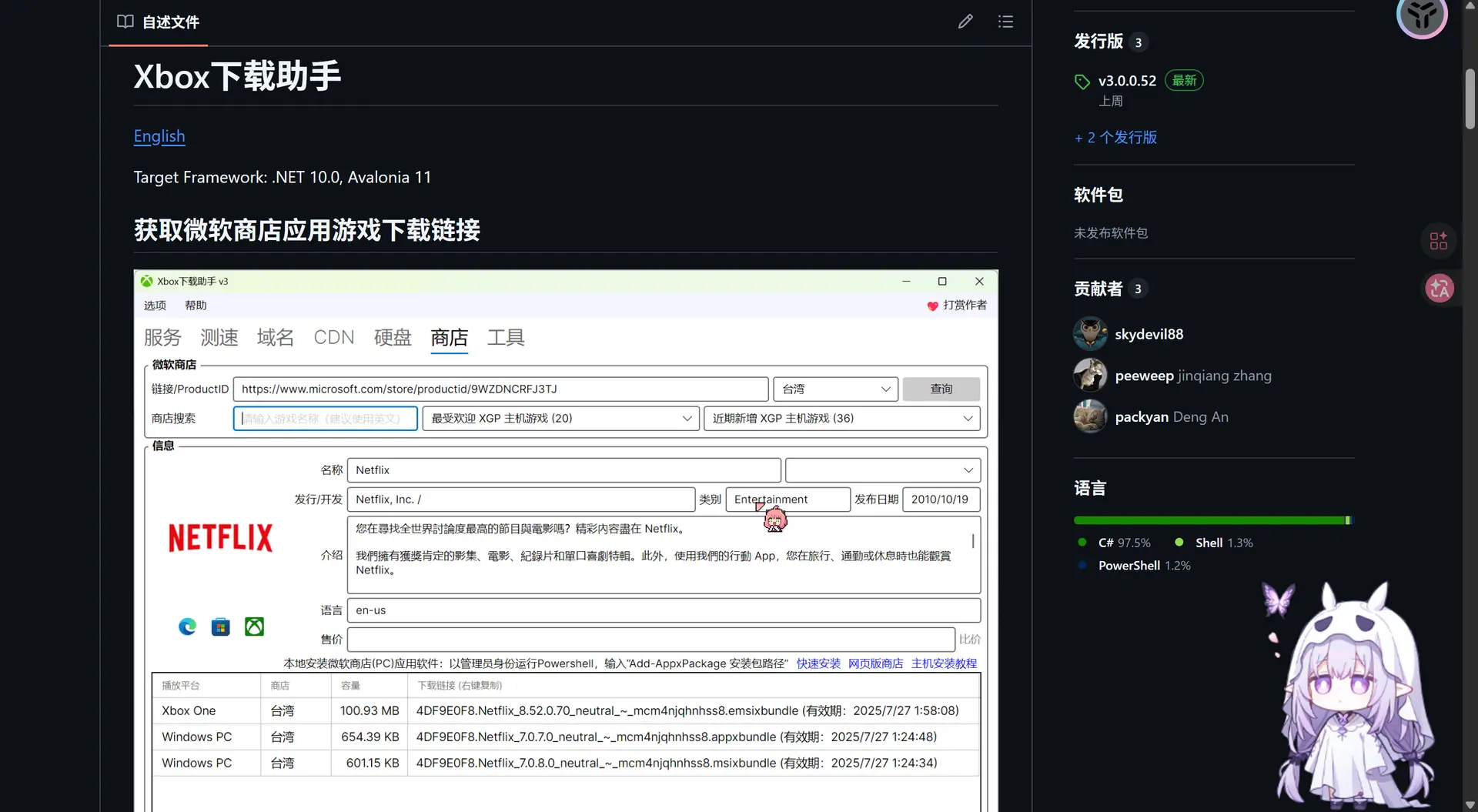Expand the 台湾 region dropdown
Viewport: 1478px width, 812px height.
836,389
